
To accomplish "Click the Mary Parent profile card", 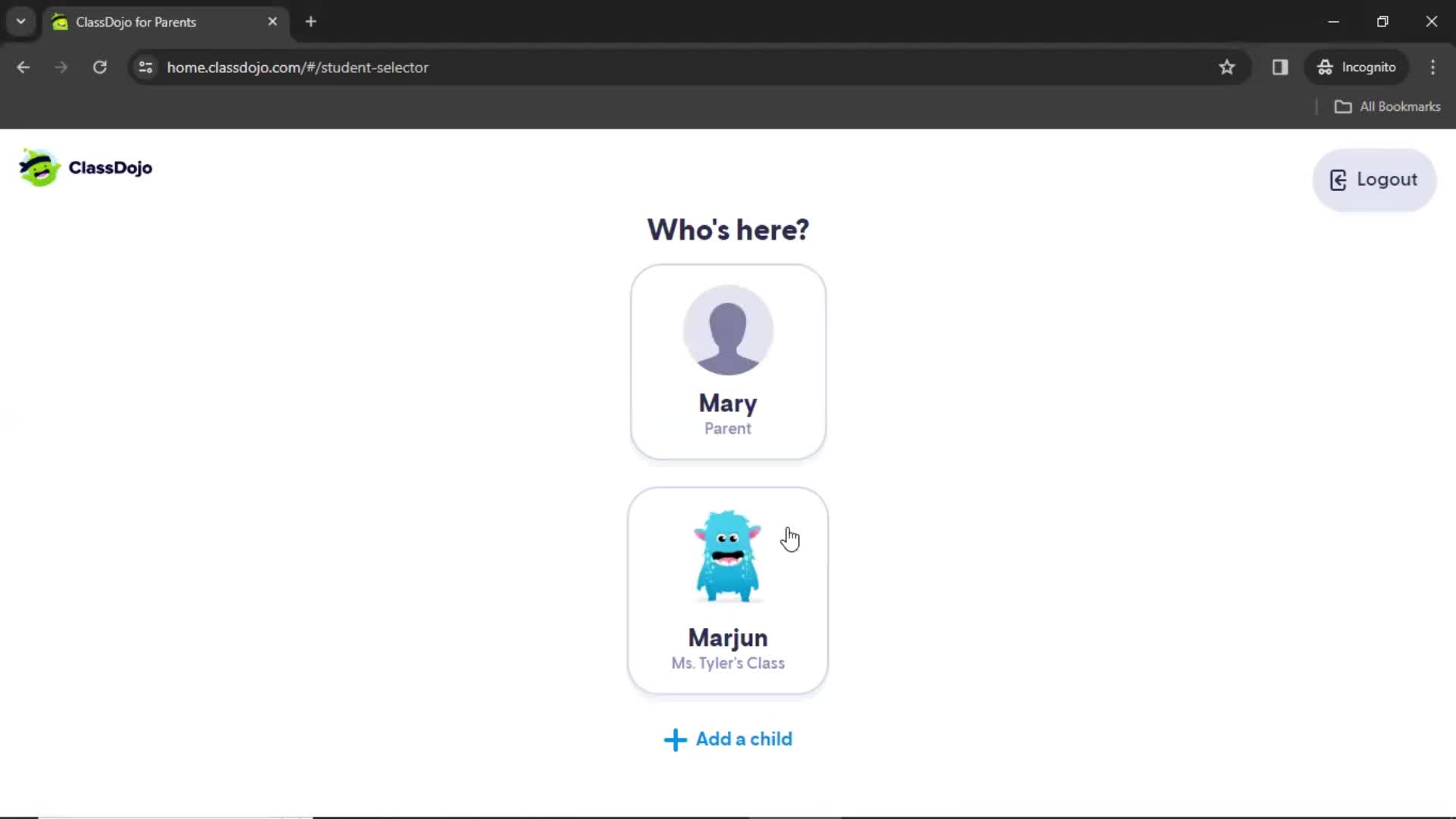I will [x=728, y=362].
